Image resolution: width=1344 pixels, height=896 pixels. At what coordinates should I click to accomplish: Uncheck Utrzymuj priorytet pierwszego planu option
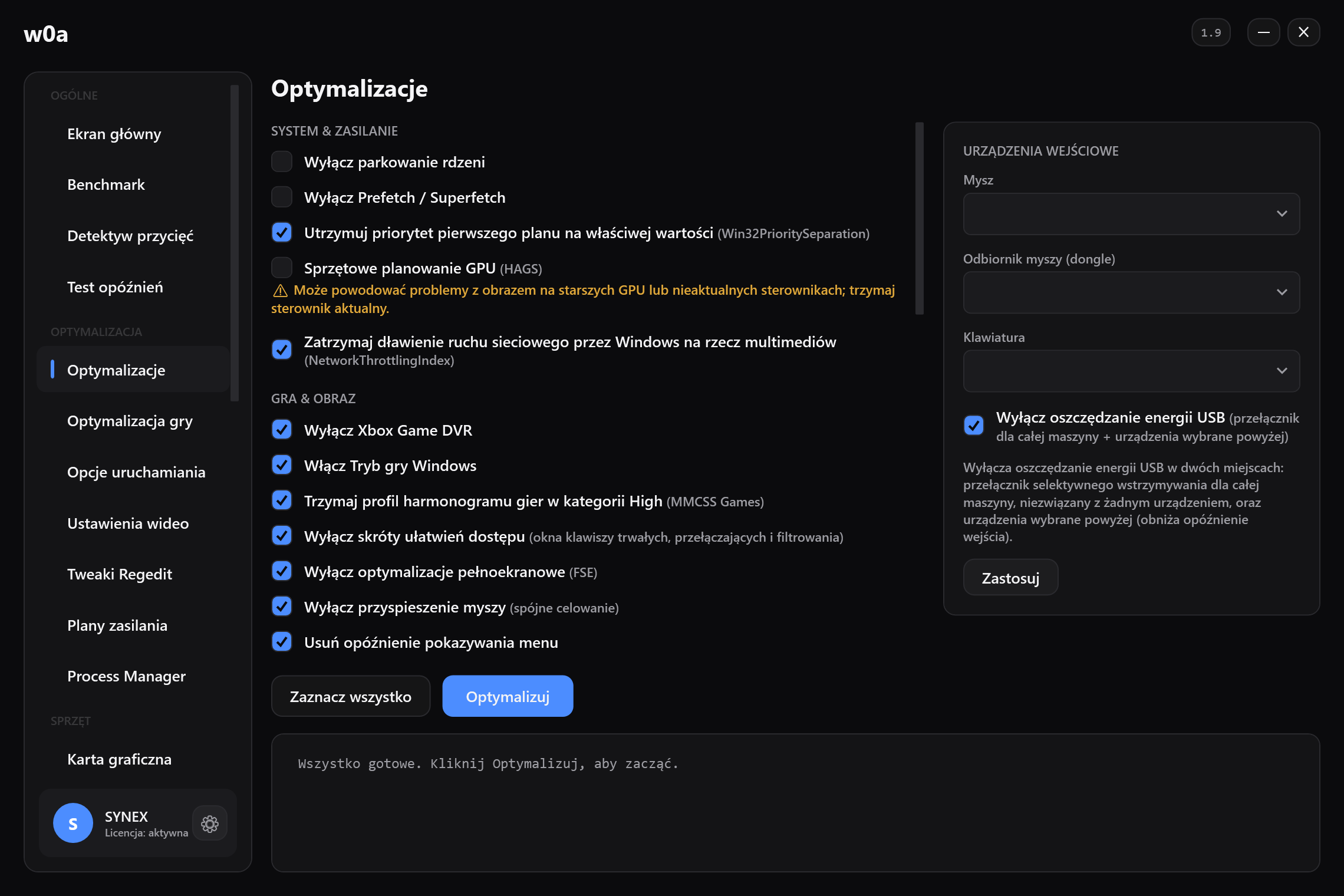282,232
